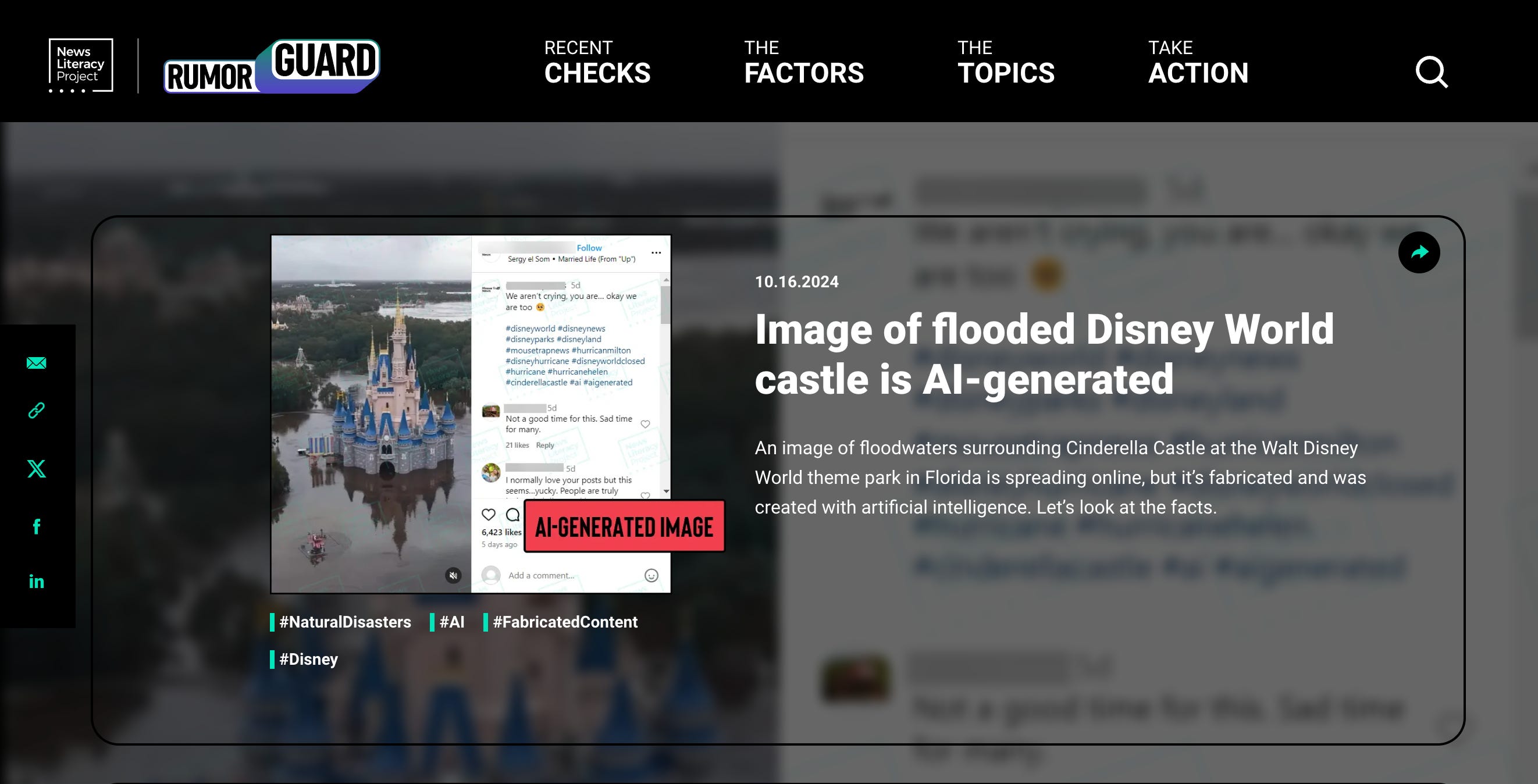Go to RumorGuard home logo
The image size is (1538, 784).
tap(272, 67)
